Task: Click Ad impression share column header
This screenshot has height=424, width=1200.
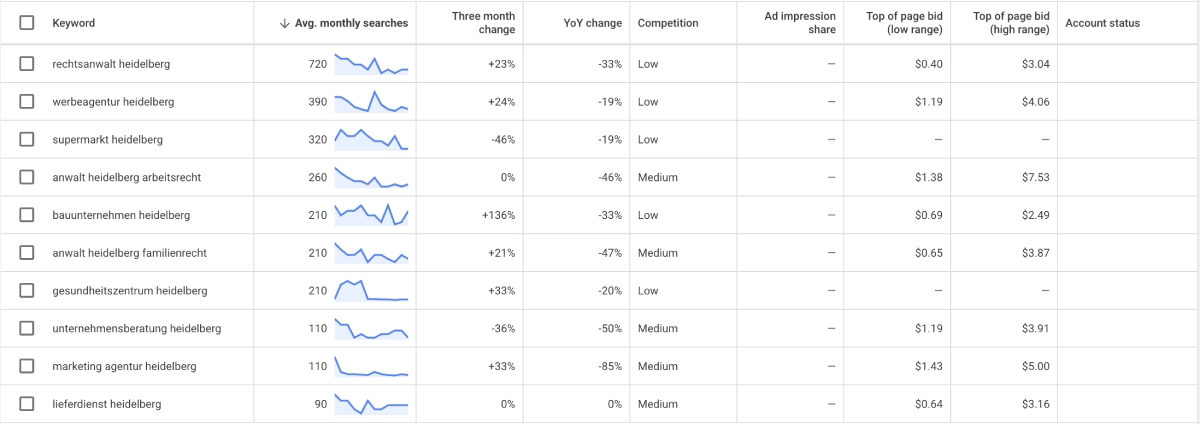Action: tap(800, 23)
